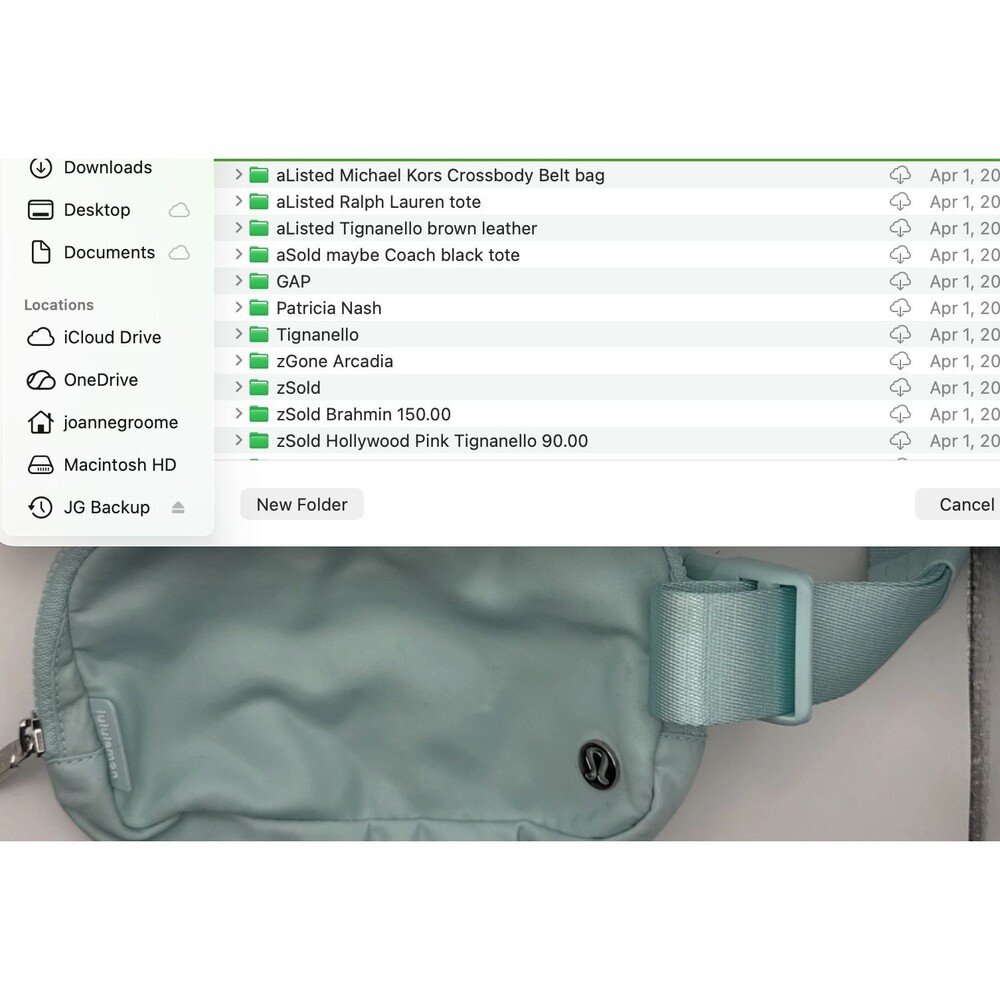Download aListed Tignanello brown leather from cloud
Screen dimensions: 1000x1000
click(900, 228)
